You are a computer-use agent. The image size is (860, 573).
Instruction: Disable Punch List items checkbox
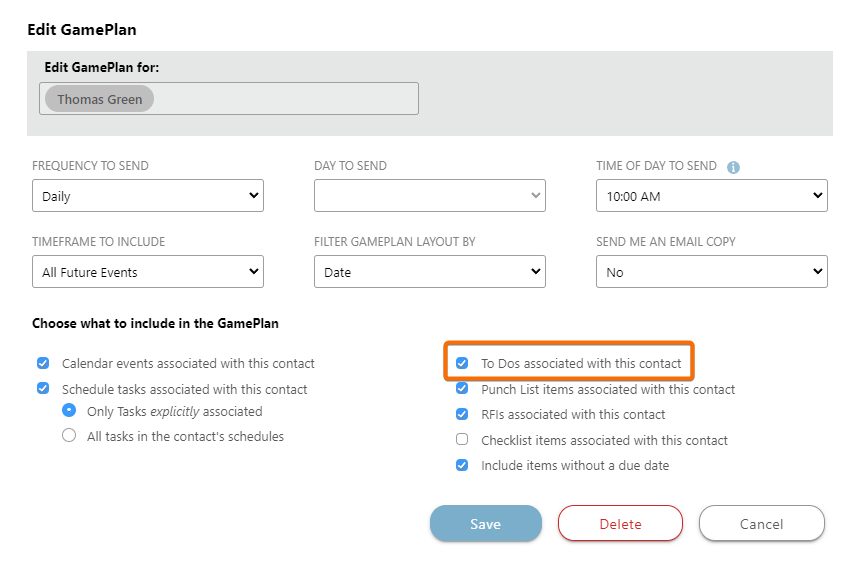click(462, 389)
